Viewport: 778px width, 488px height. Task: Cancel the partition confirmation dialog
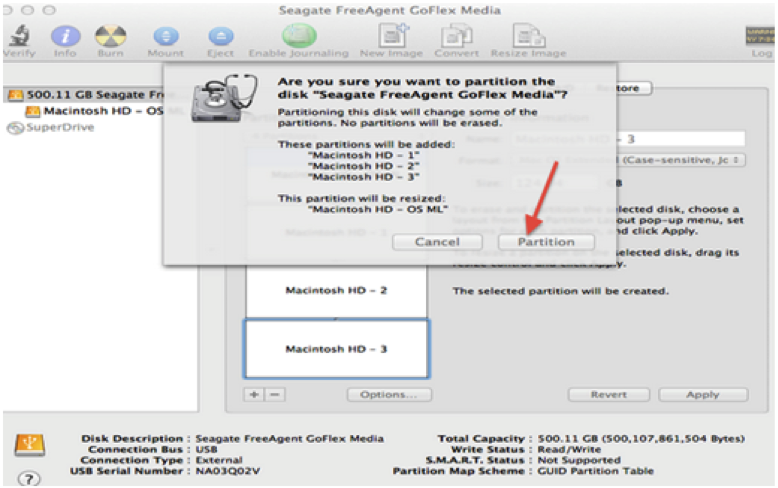click(437, 242)
